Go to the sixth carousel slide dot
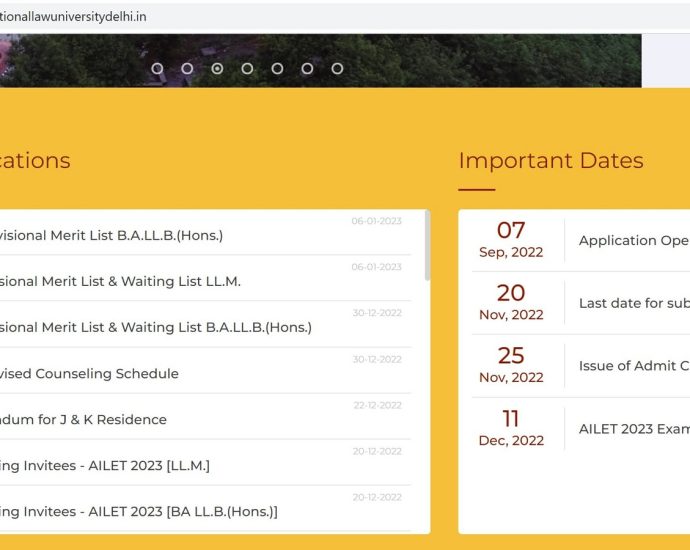 tap(307, 69)
